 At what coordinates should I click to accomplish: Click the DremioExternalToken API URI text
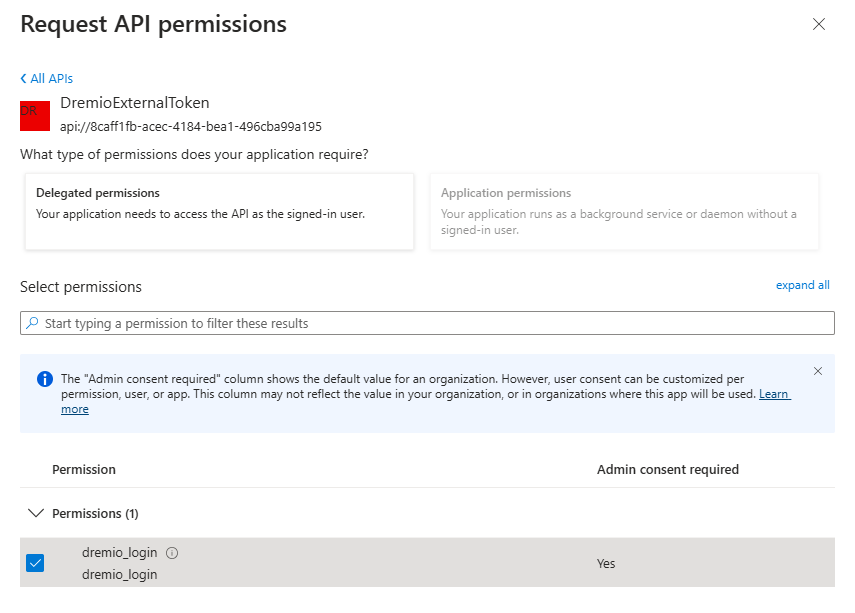(x=191, y=127)
